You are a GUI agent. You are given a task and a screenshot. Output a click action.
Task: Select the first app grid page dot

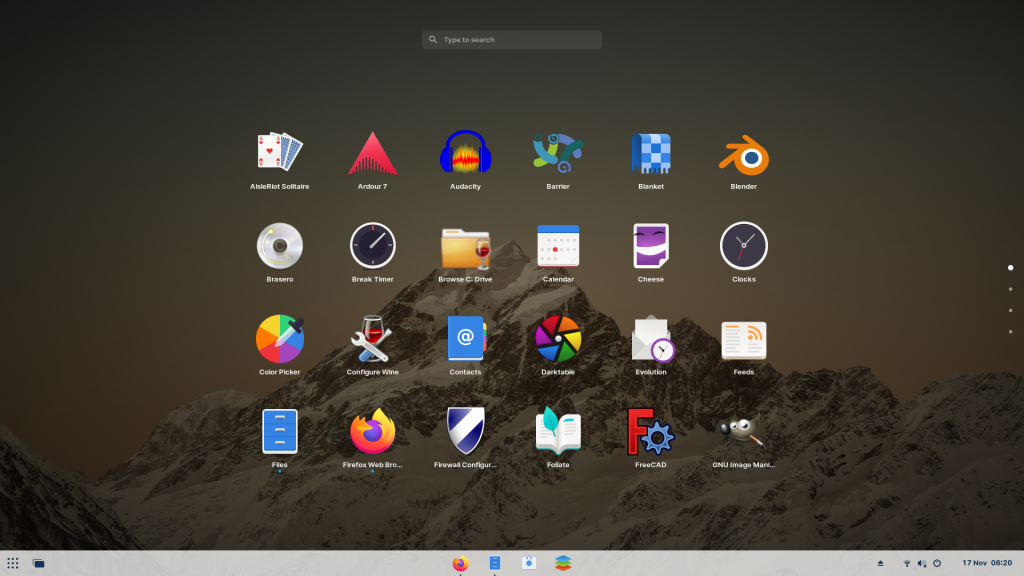(1010, 268)
